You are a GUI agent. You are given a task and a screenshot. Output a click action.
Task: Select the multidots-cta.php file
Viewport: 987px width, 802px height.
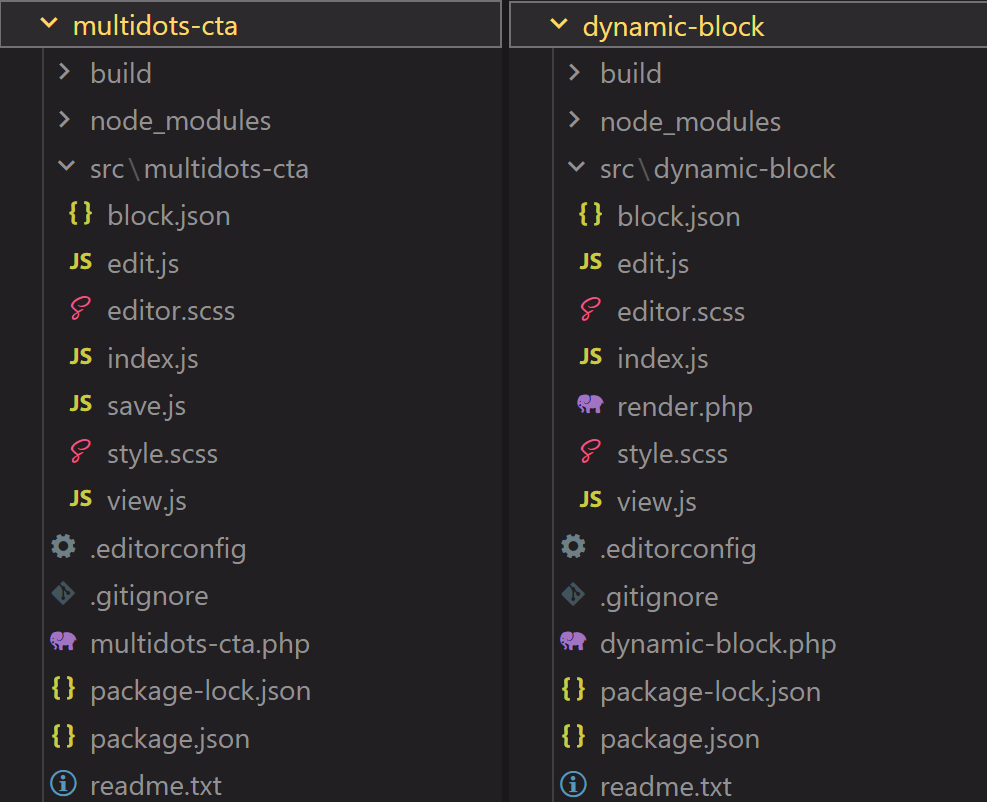pyautogui.click(x=198, y=643)
